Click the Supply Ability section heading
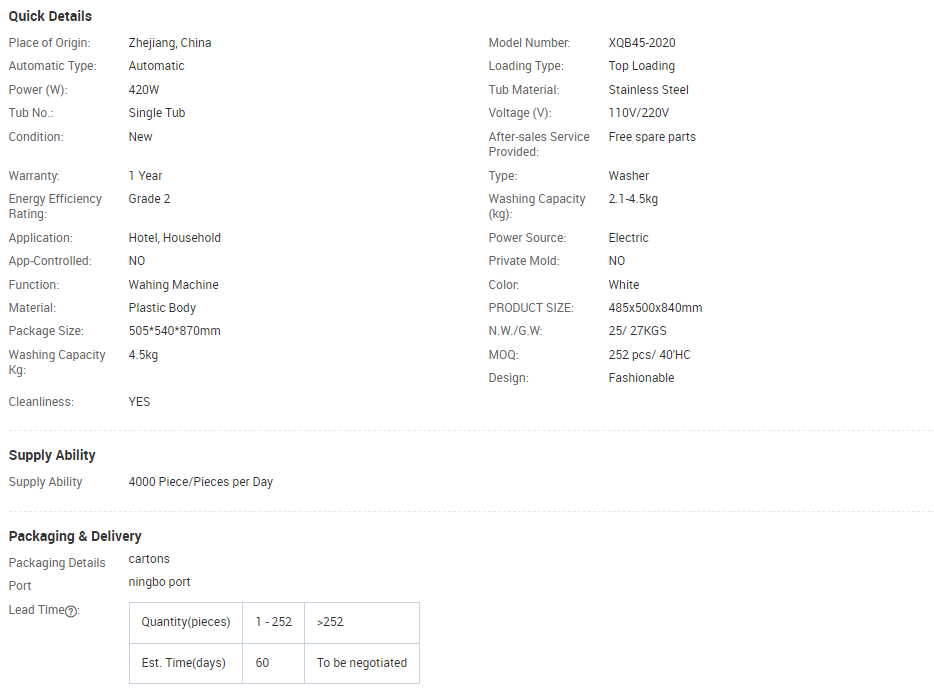The width and height of the screenshot is (934, 695). coord(52,455)
